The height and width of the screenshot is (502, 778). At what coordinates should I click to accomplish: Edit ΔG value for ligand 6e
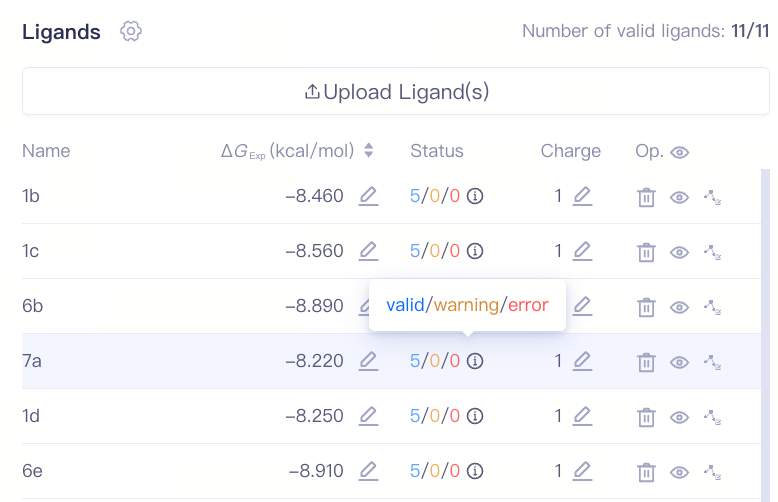click(368, 471)
